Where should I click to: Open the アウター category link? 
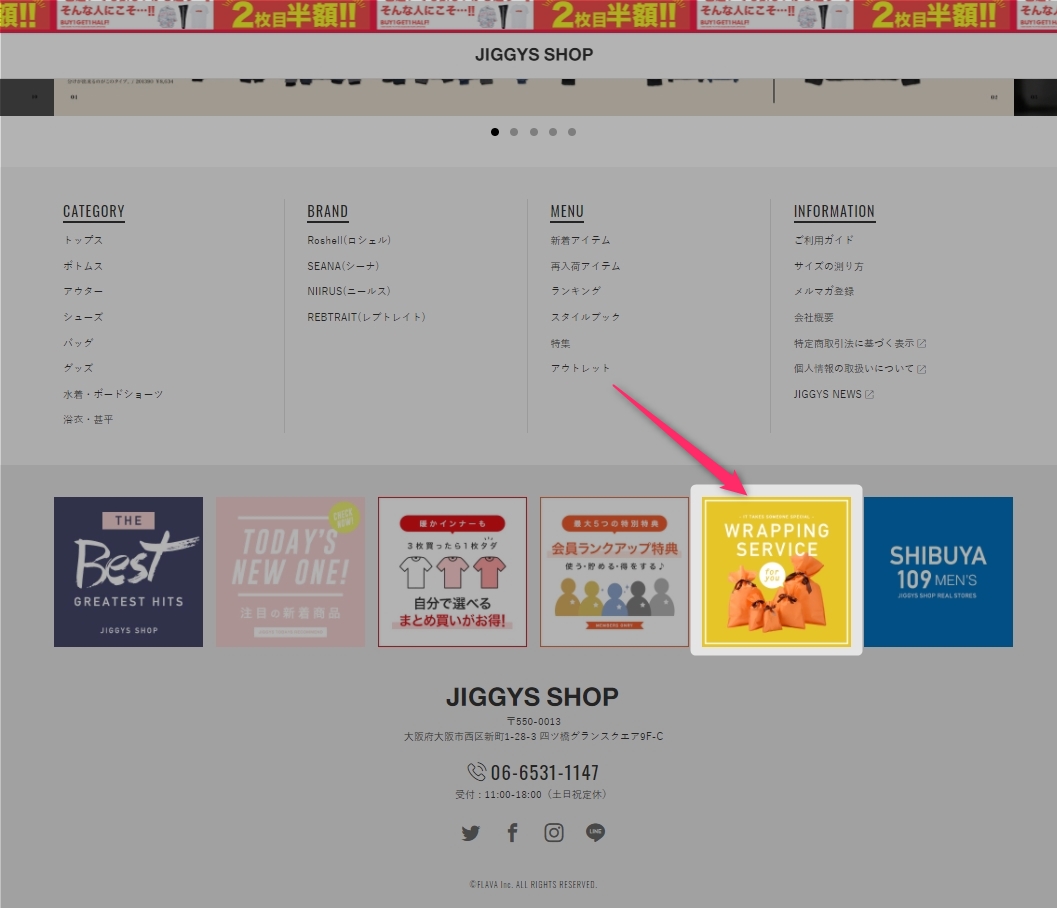click(x=83, y=291)
